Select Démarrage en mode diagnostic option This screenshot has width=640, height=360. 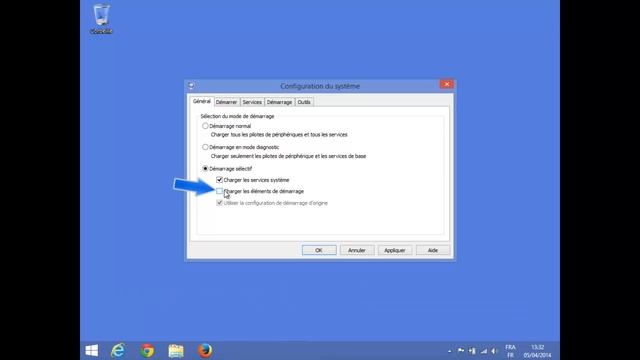point(205,147)
